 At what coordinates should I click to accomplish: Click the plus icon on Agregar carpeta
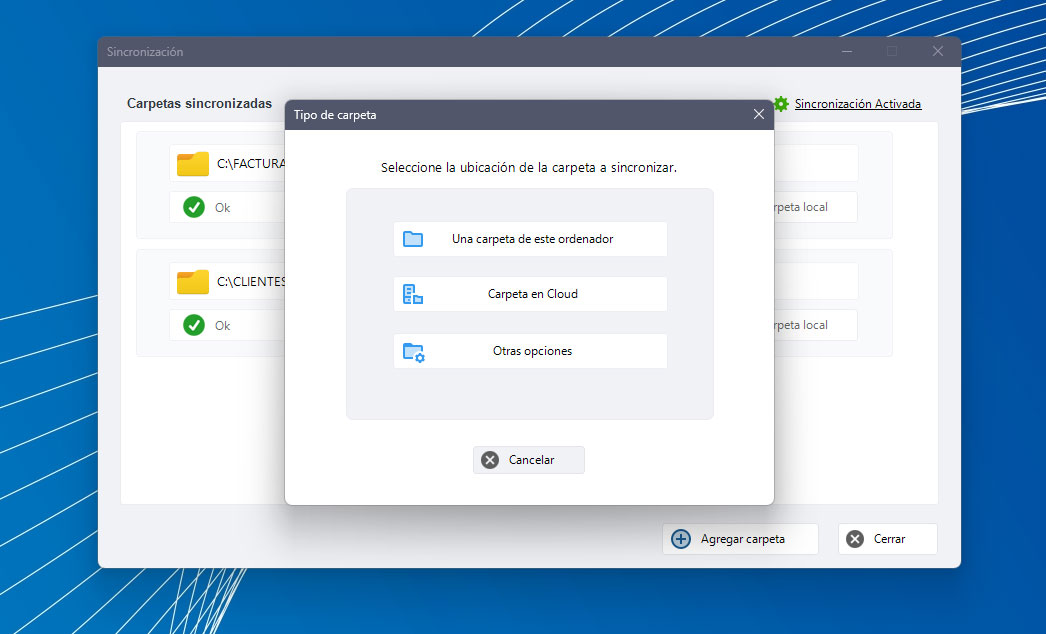coord(681,539)
